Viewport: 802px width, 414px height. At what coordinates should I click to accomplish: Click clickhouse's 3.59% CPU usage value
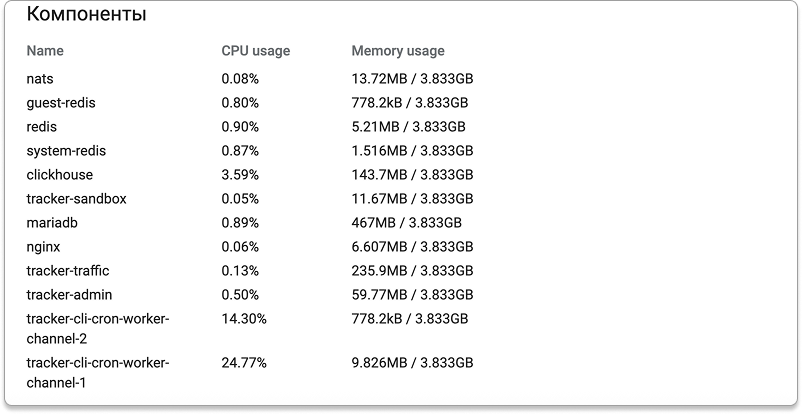tap(240, 174)
